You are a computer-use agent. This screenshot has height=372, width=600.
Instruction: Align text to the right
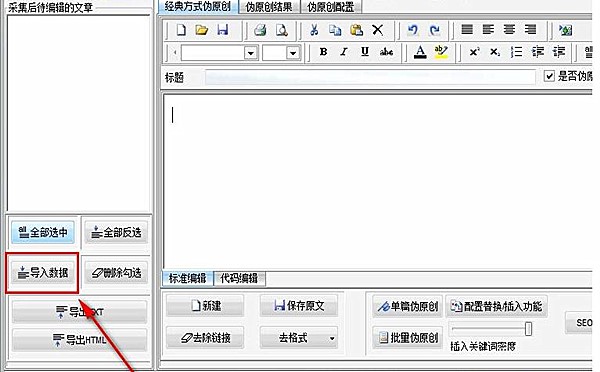click(x=530, y=29)
